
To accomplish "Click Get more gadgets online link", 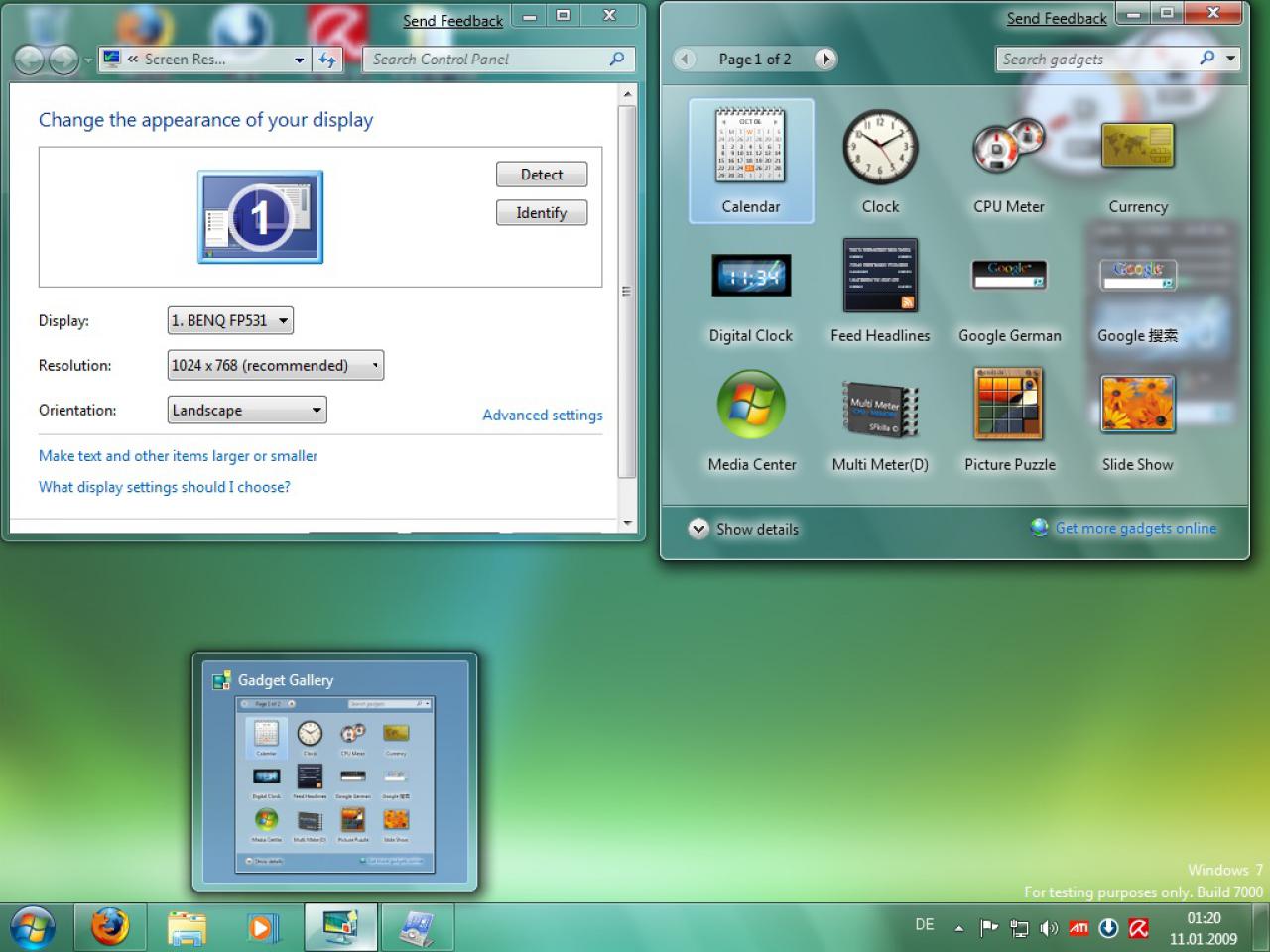I will coord(1136,528).
